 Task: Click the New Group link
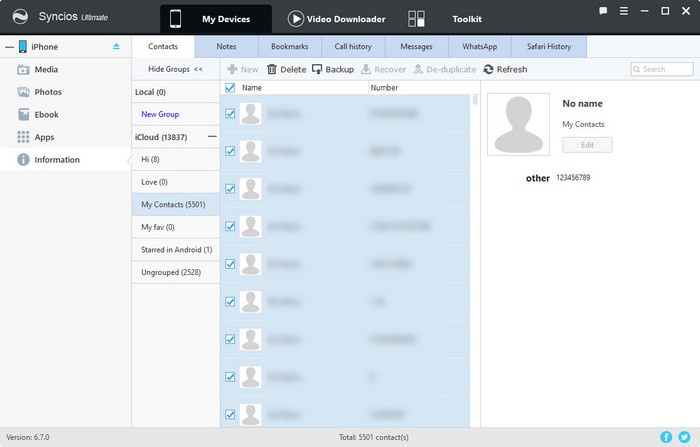[160, 114]
